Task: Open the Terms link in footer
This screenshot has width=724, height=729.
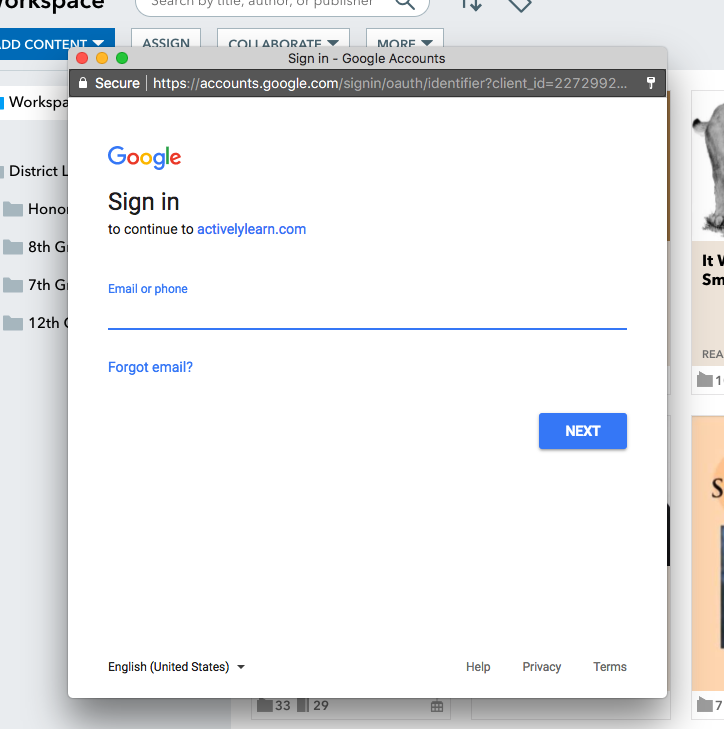Action: (610, 667)
